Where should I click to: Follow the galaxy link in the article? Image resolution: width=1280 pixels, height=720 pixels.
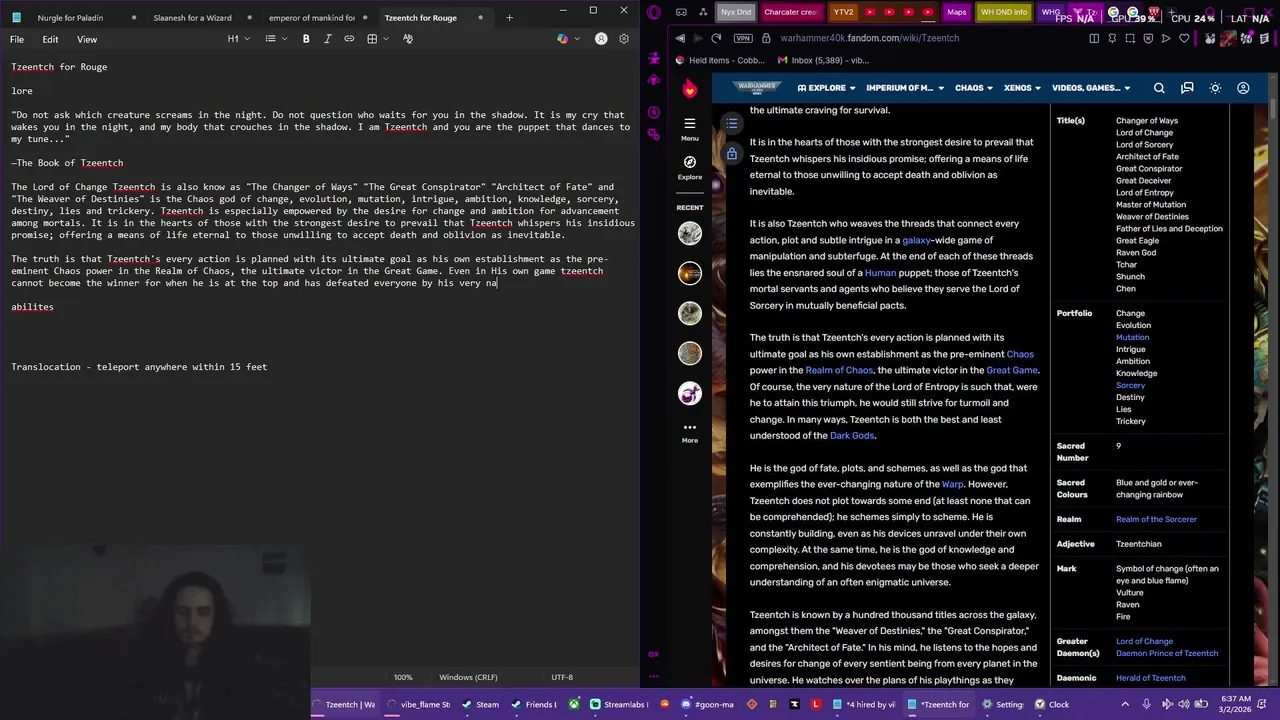[916, 240]
